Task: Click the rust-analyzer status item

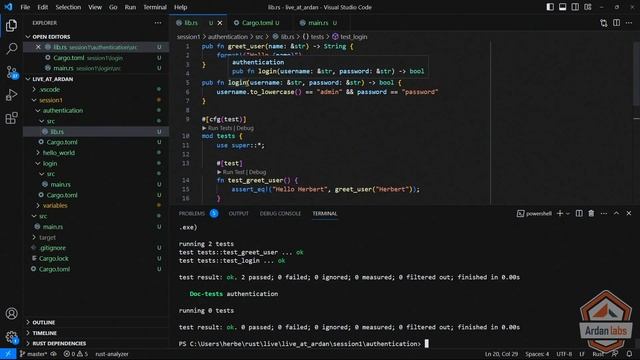Action: click(x=112, y=354)
